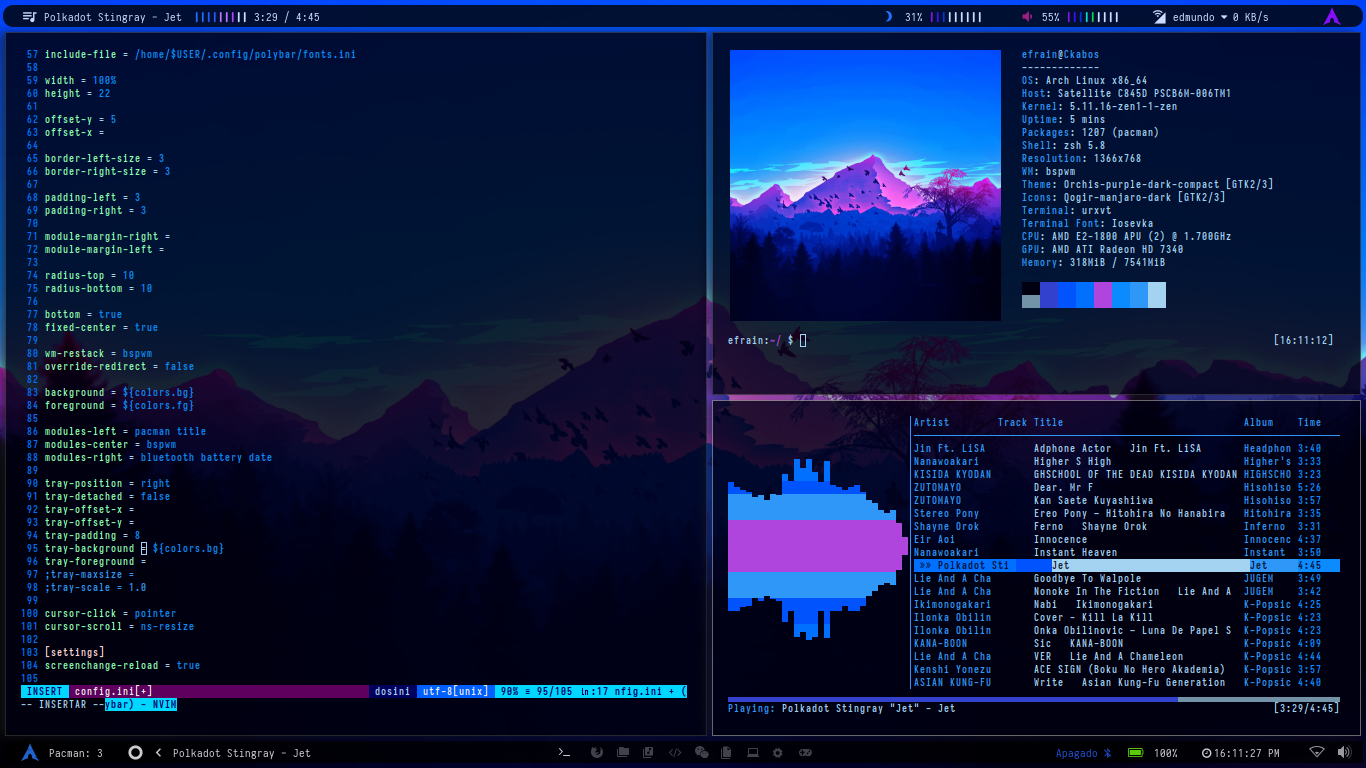Click the Artist column header
1366x768 pixels.
931,422
